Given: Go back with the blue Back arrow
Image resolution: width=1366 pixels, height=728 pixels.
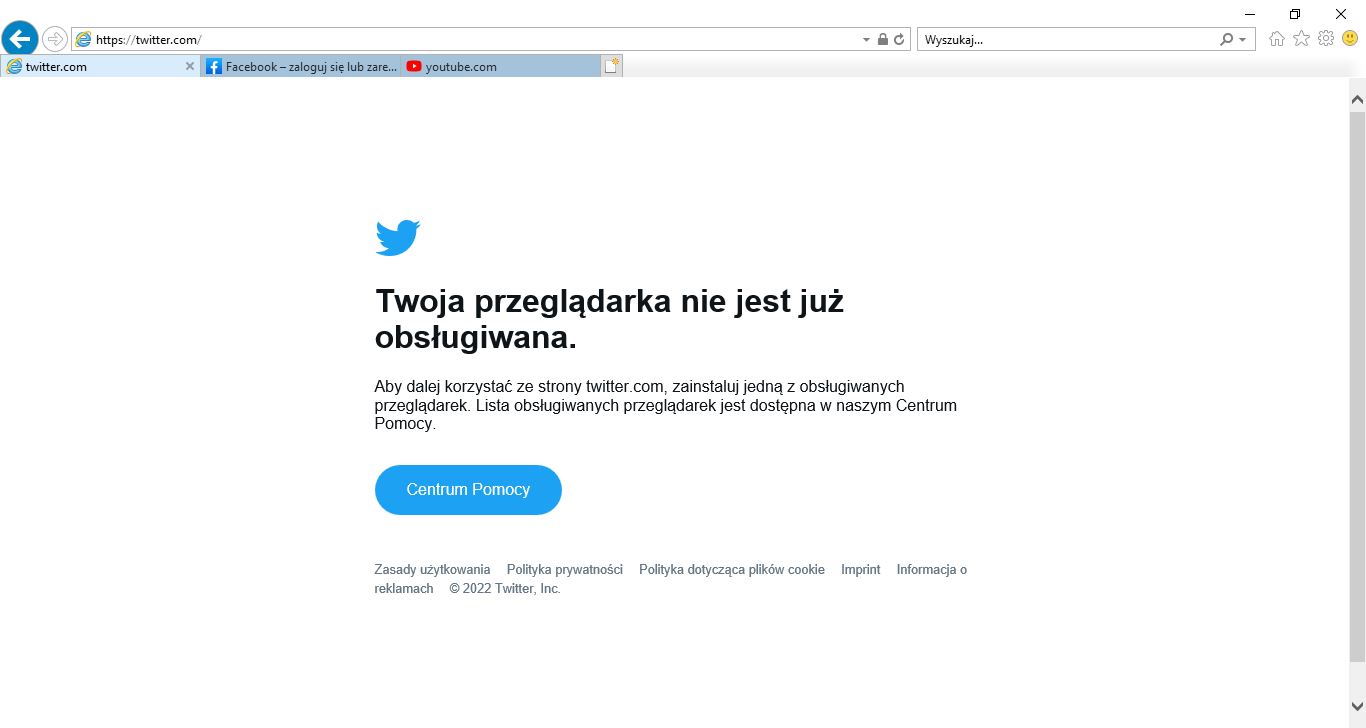Looking at the screenshot, I should 20,39.
